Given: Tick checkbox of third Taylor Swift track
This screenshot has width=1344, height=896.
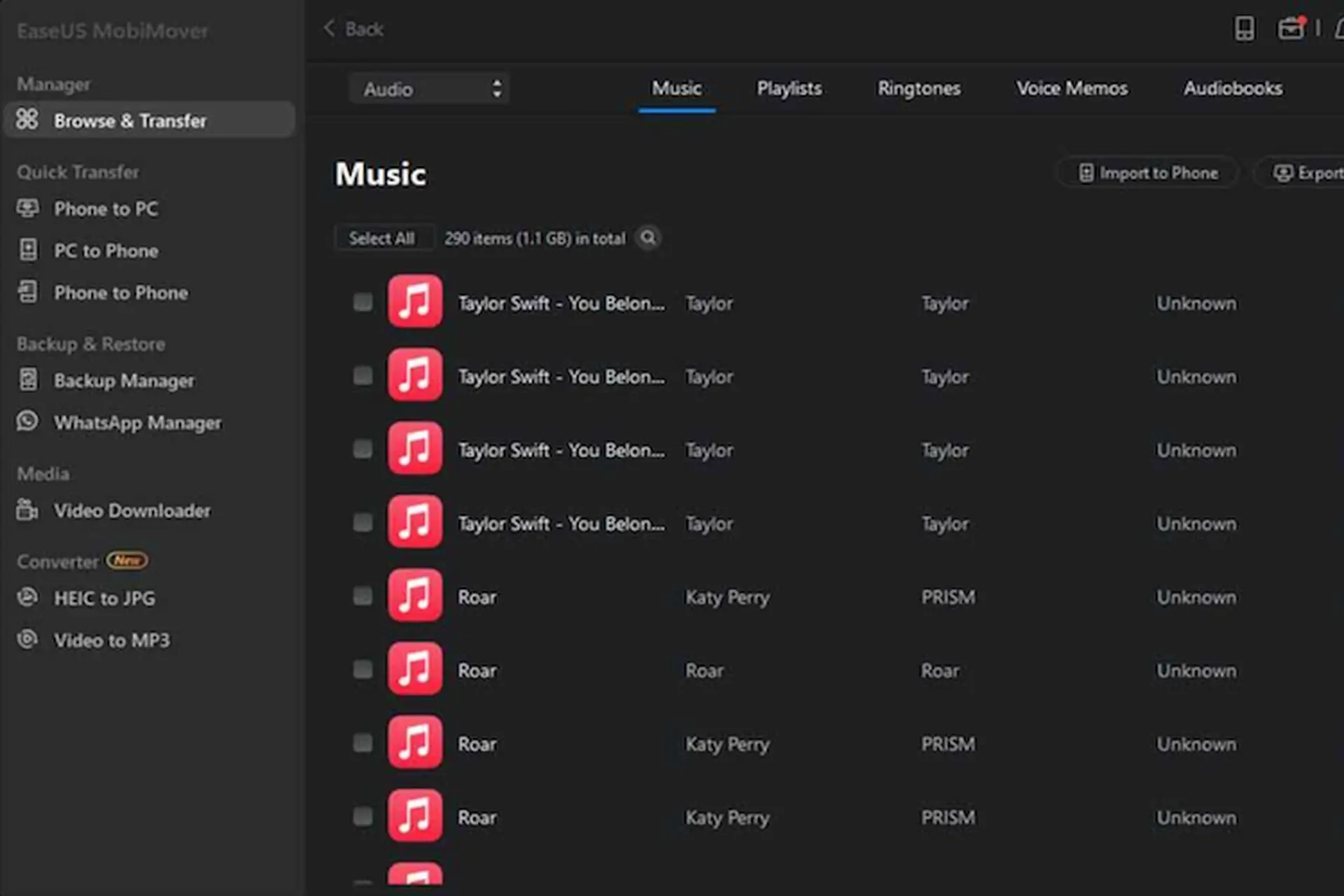Looking at the screenshot, I should [x=363, y=449].
